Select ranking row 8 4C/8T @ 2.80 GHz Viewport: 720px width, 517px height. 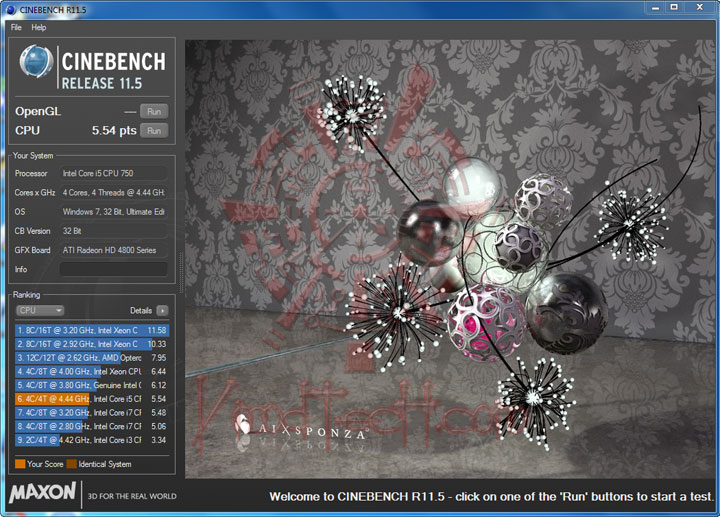pyautogui.click(x=92, y=427)
